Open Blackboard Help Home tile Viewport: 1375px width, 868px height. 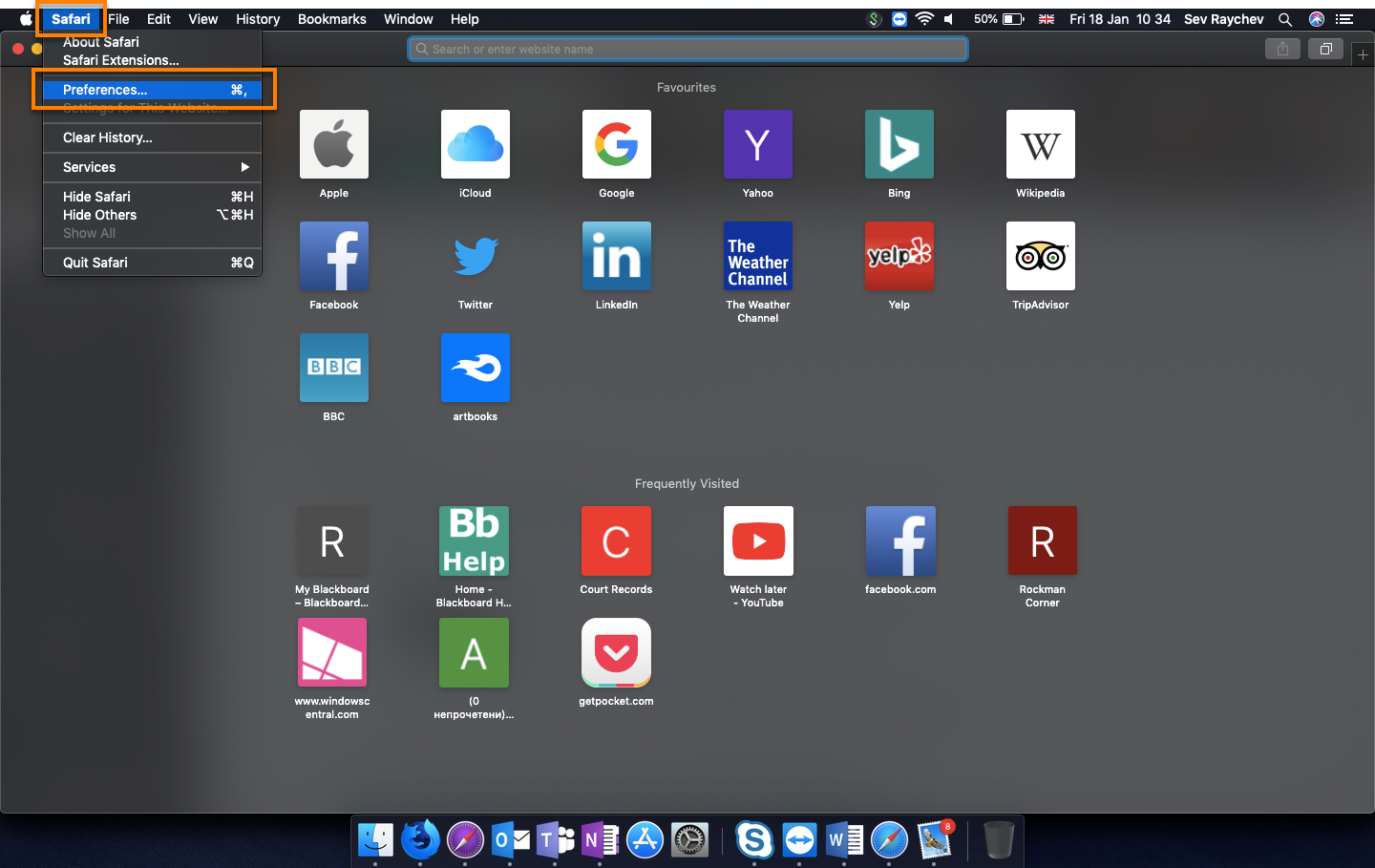click(x=474, y=540)
